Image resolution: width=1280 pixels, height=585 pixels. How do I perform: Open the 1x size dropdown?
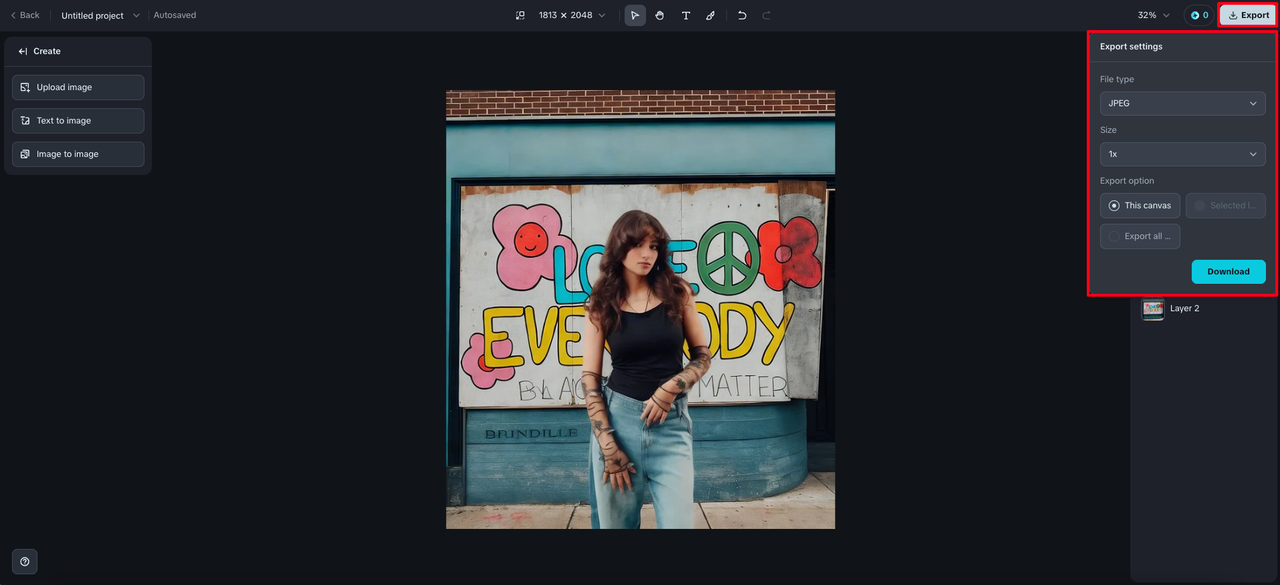(1183, 154)
